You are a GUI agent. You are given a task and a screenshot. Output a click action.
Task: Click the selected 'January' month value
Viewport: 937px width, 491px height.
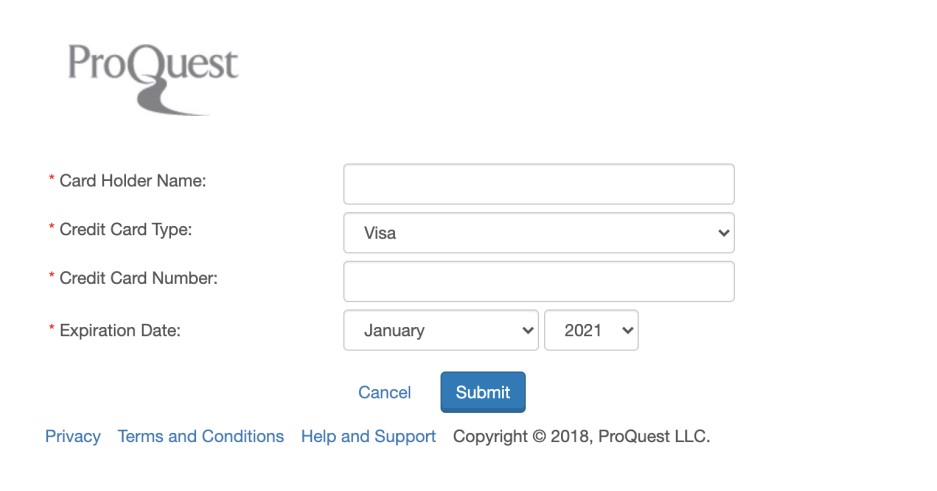pyautogui.click(x=394, y=331)
